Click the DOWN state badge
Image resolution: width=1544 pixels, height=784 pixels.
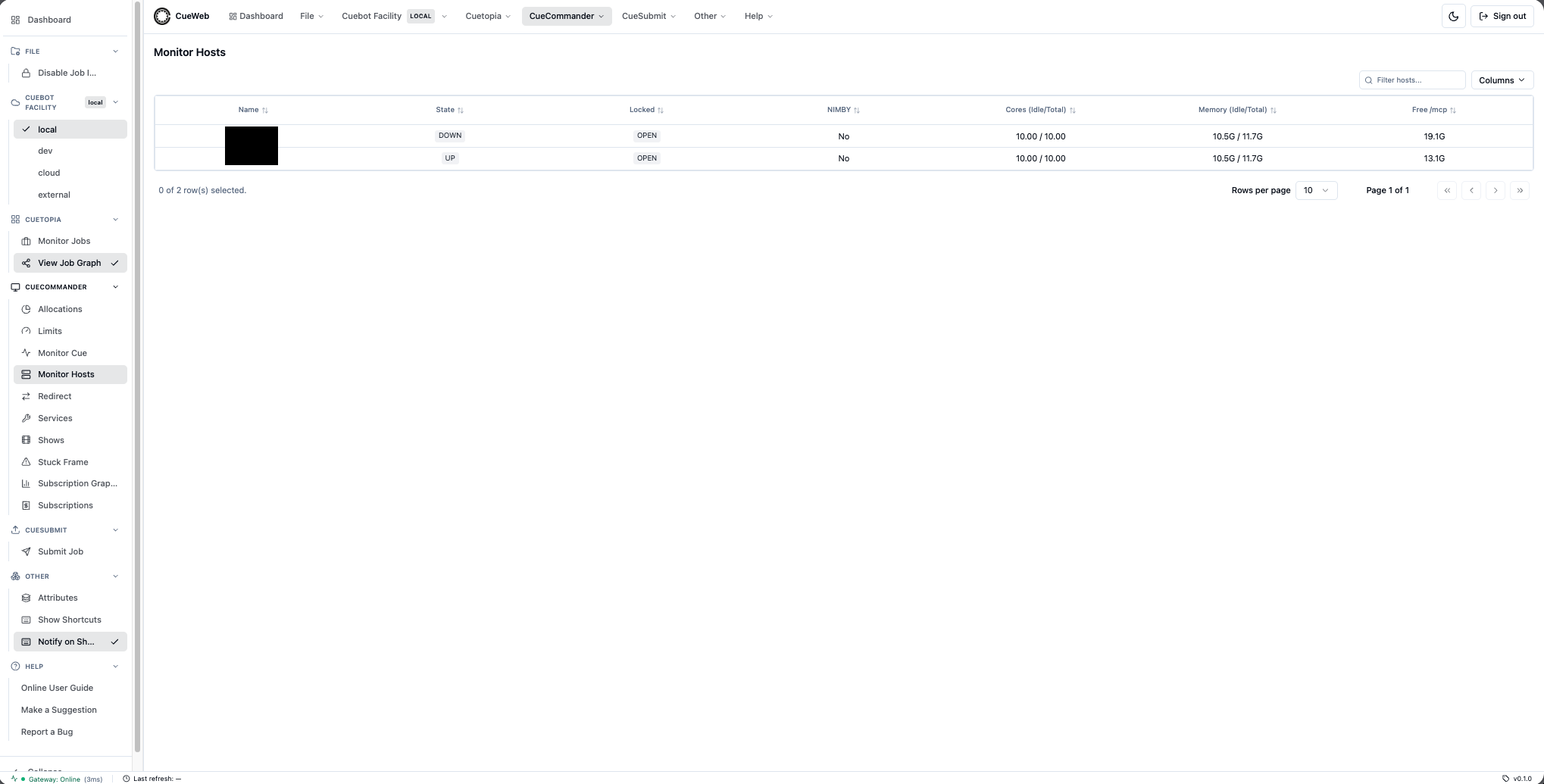(x=450, y=136)
